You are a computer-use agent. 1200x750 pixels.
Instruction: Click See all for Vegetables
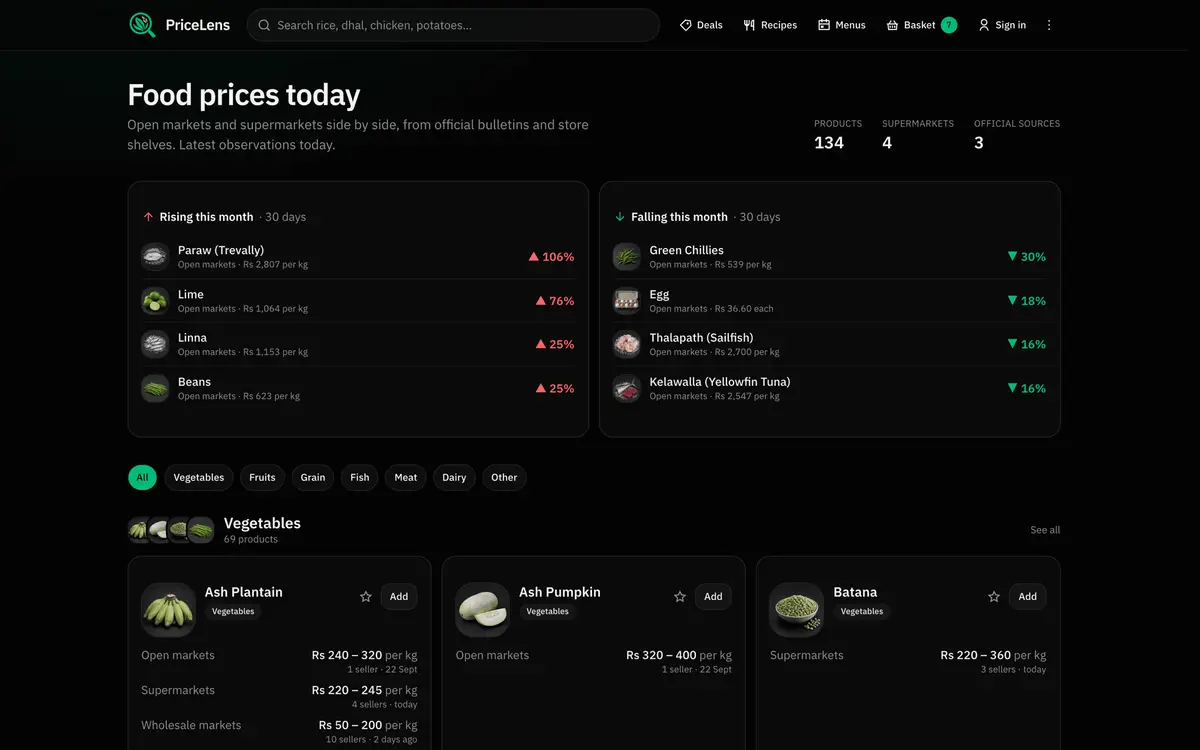[1045, 530]
